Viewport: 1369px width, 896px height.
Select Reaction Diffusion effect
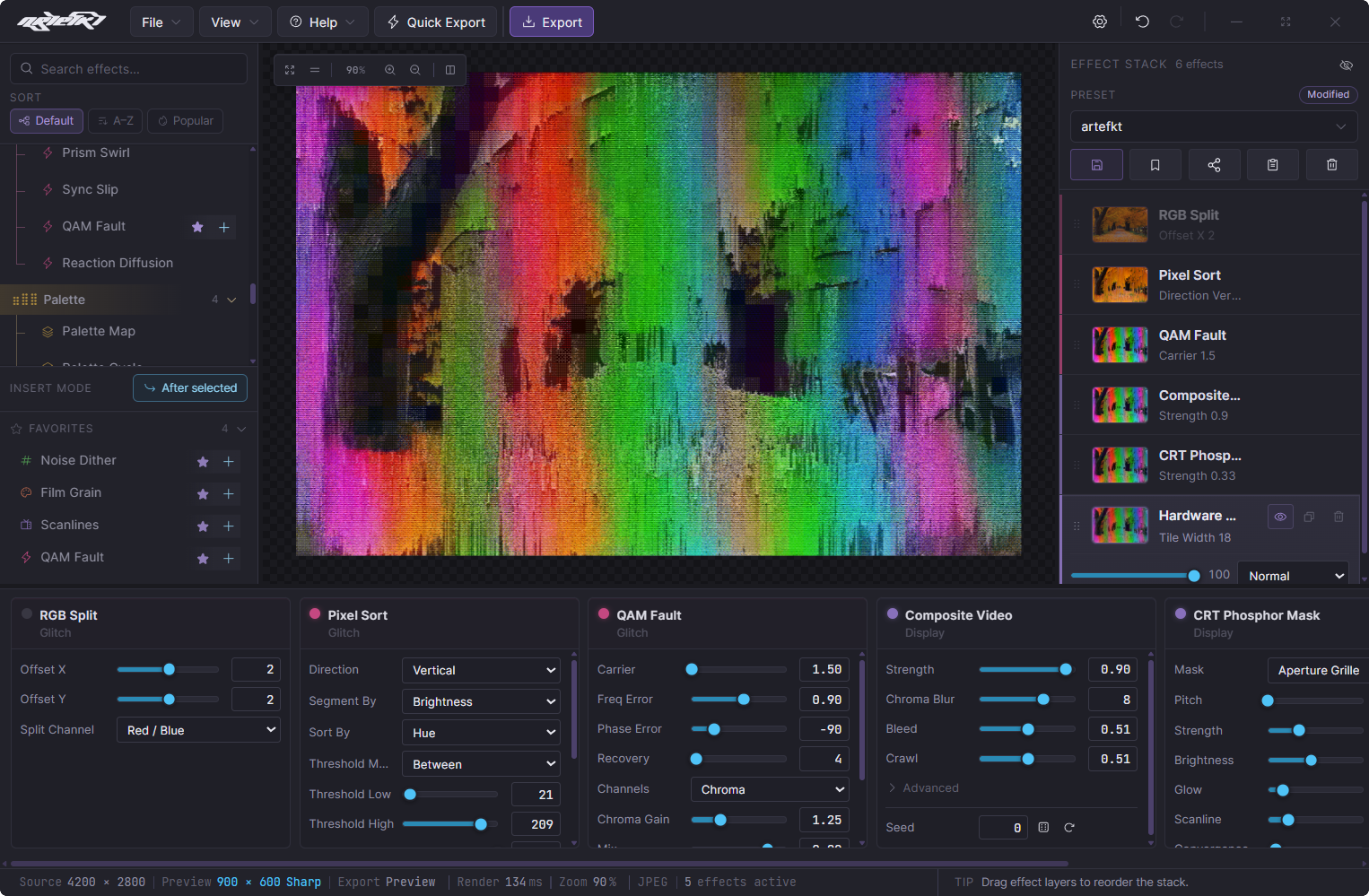[118, 263]
